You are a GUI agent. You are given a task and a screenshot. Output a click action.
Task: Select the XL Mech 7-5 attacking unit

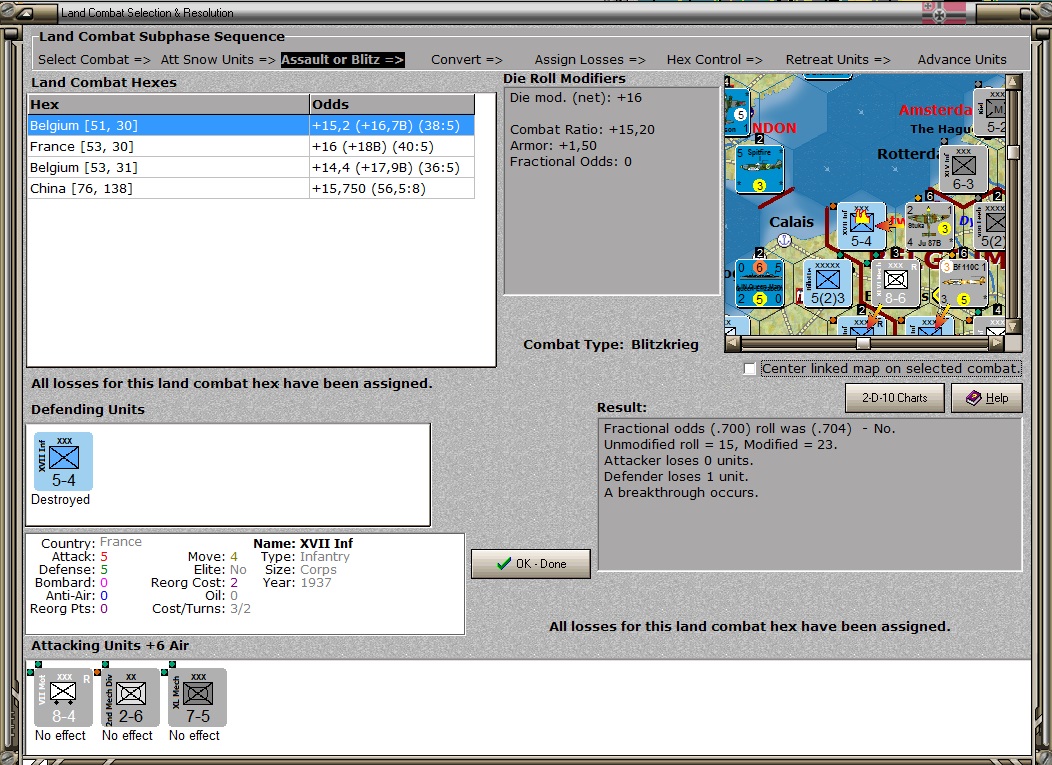[x=197, y=697]
